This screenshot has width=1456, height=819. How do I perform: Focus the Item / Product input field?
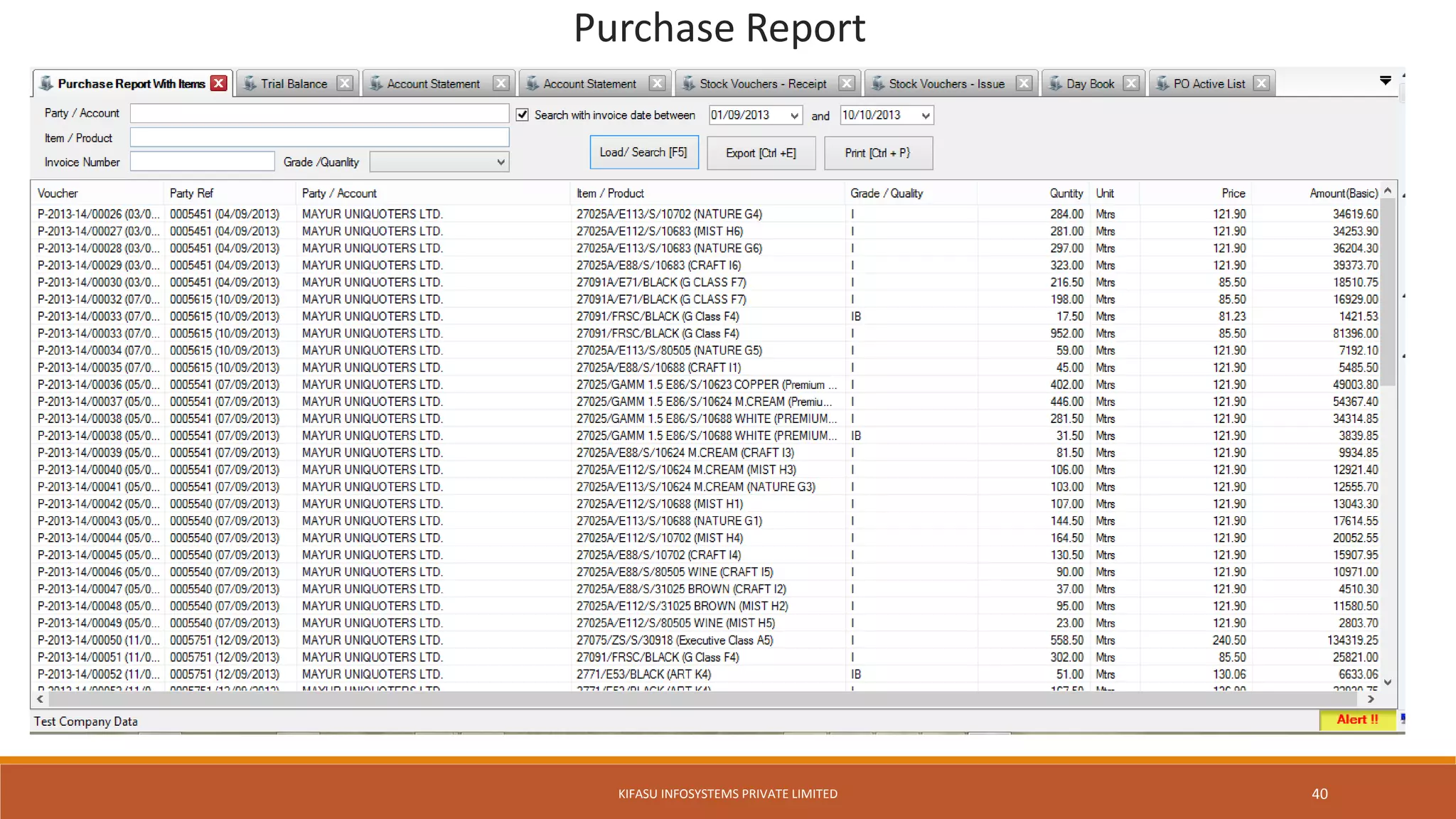pos(319,137)
